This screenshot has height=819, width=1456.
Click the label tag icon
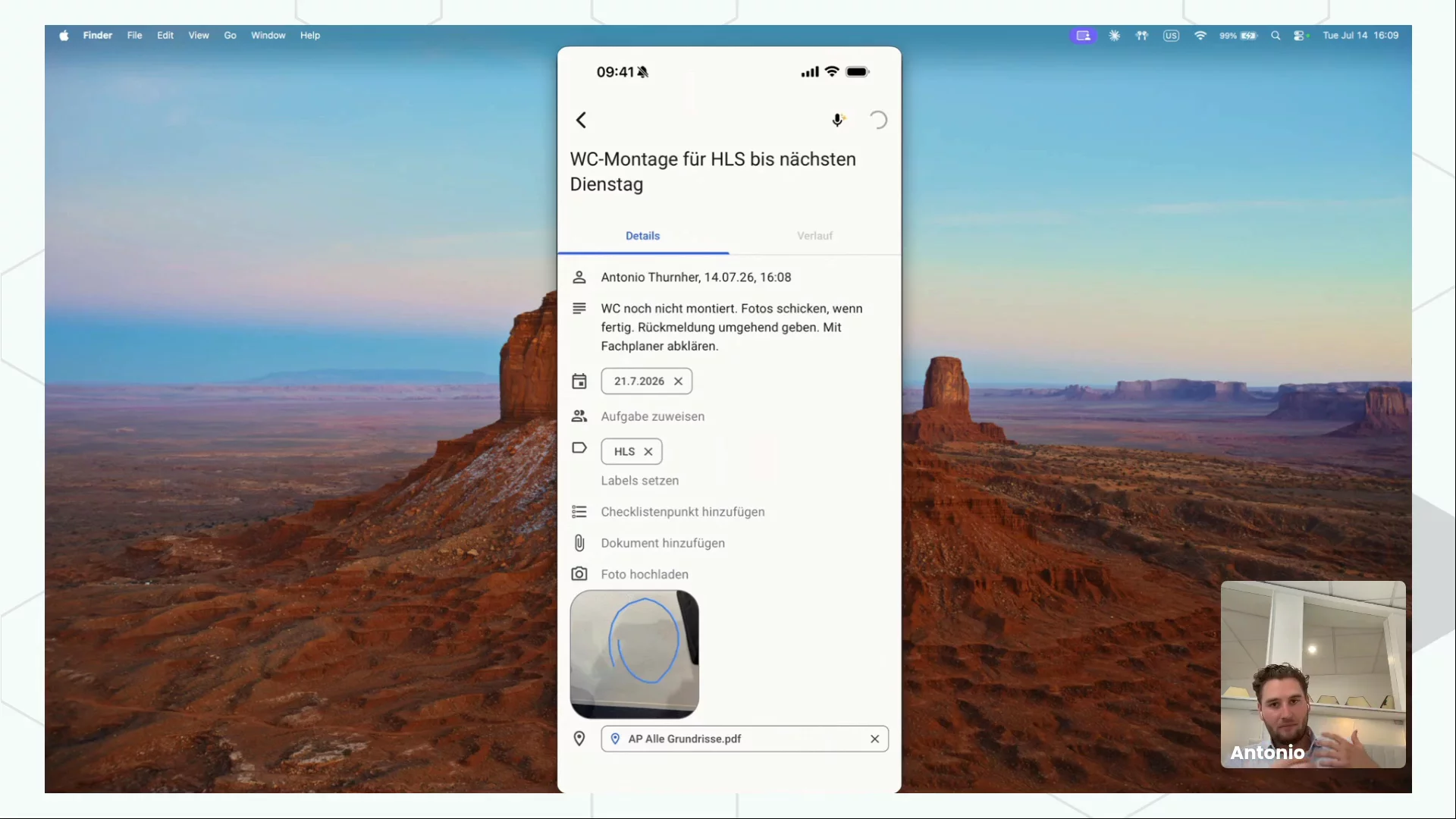(x=579, y=447)
